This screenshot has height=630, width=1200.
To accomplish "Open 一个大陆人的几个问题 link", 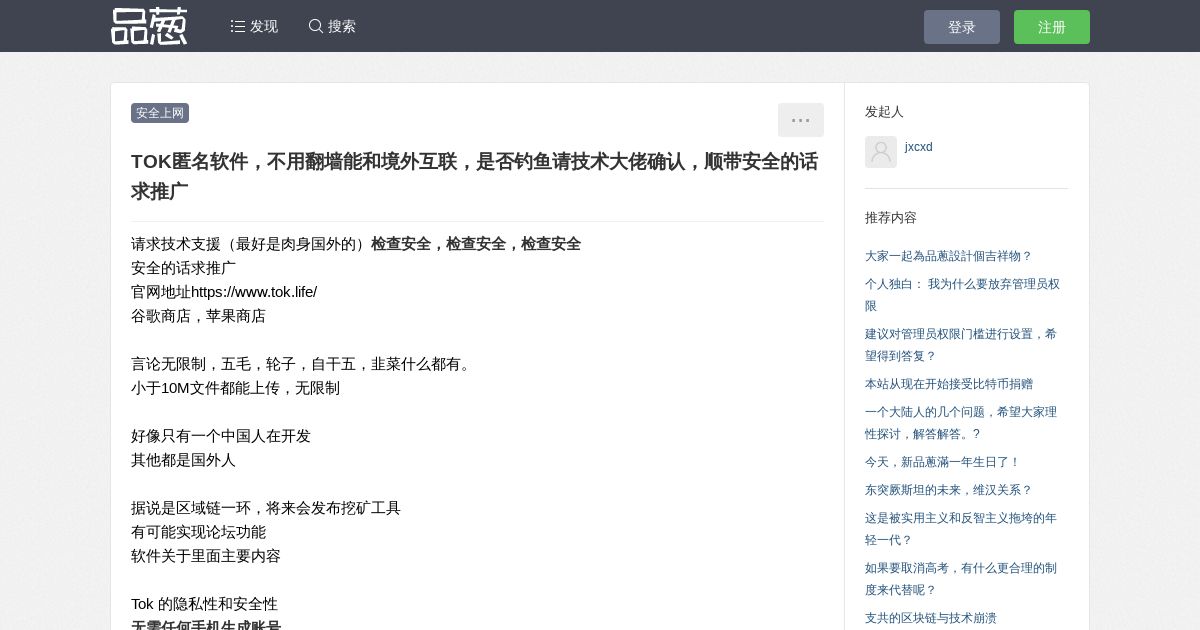I will pyautogui.click(x=961, y=423).
